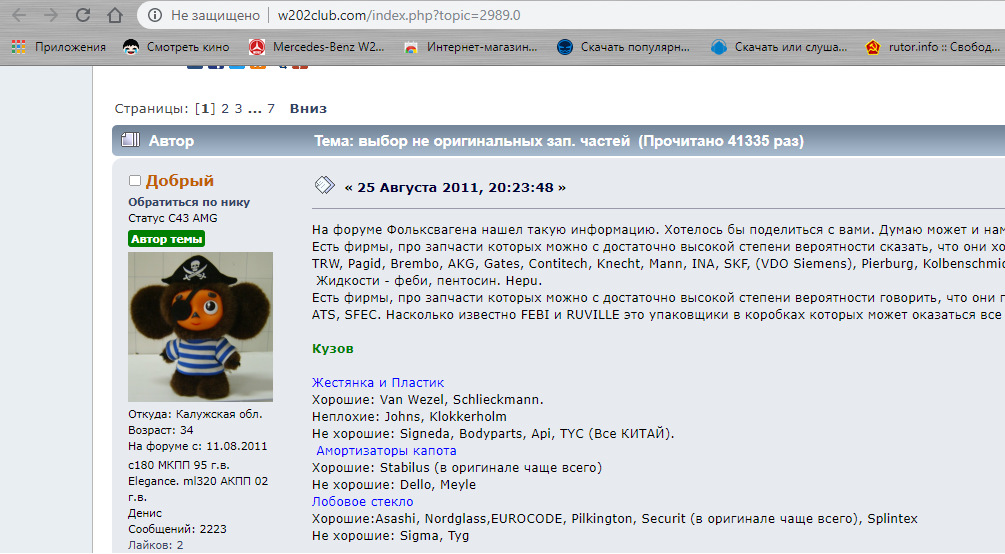Image resolution: width=1005 pixels, height=554 pixels.
Task: Go forward with browser forward arrow
Action: 51,15
